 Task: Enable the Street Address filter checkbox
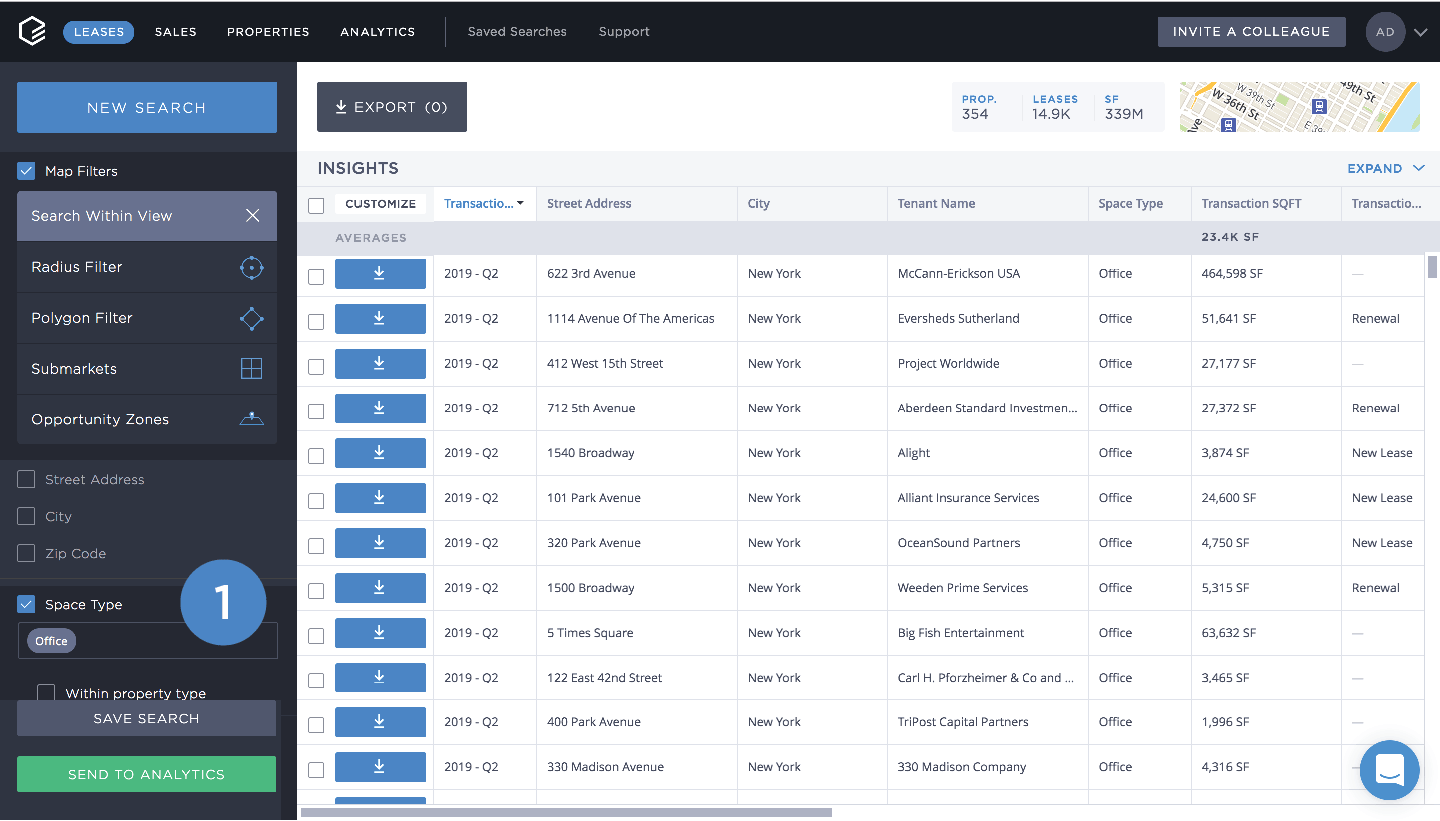[26, 479]
